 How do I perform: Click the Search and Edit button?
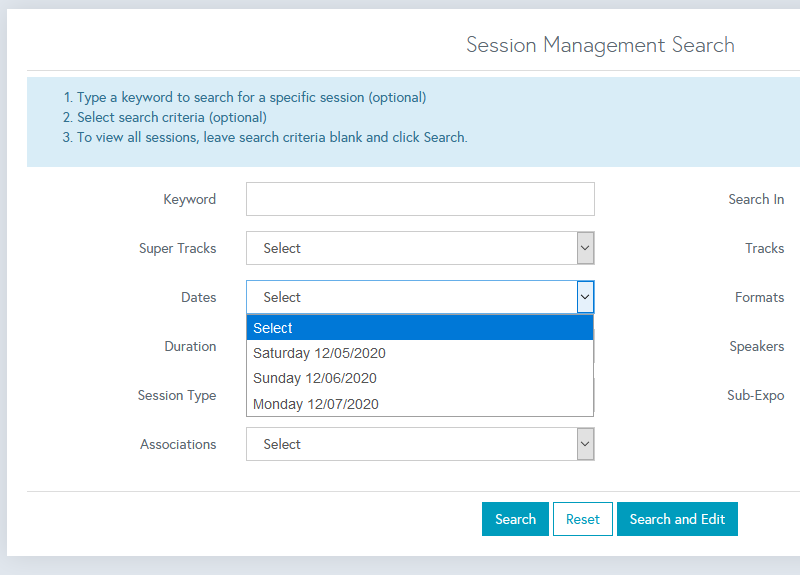677,519
